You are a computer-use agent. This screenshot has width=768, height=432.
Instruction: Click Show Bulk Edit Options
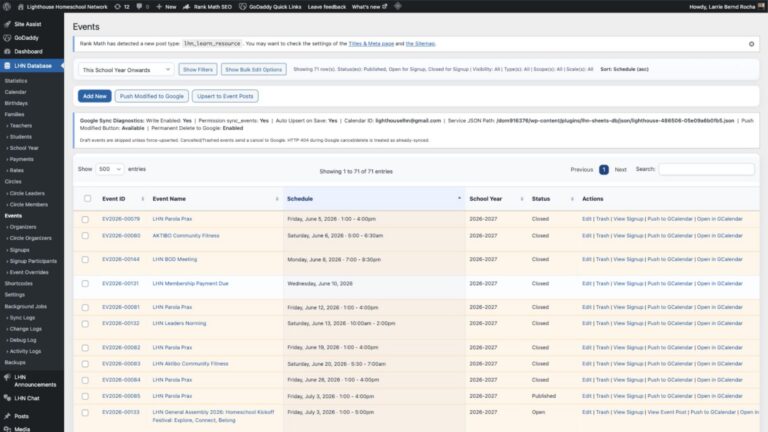click(x=253, y=70)
